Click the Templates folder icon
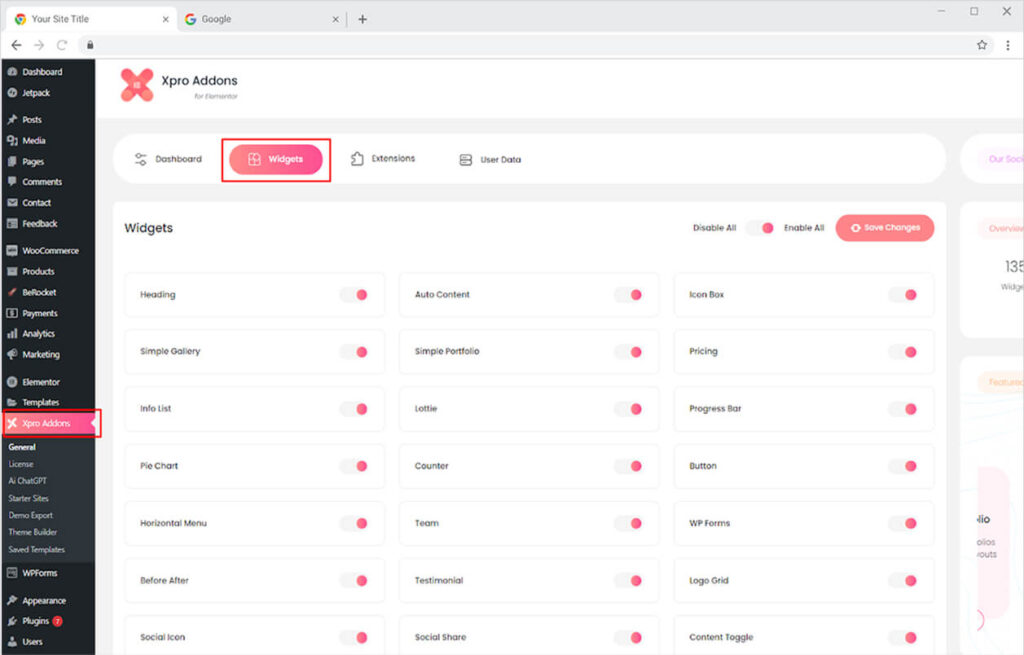 (12, 402)
